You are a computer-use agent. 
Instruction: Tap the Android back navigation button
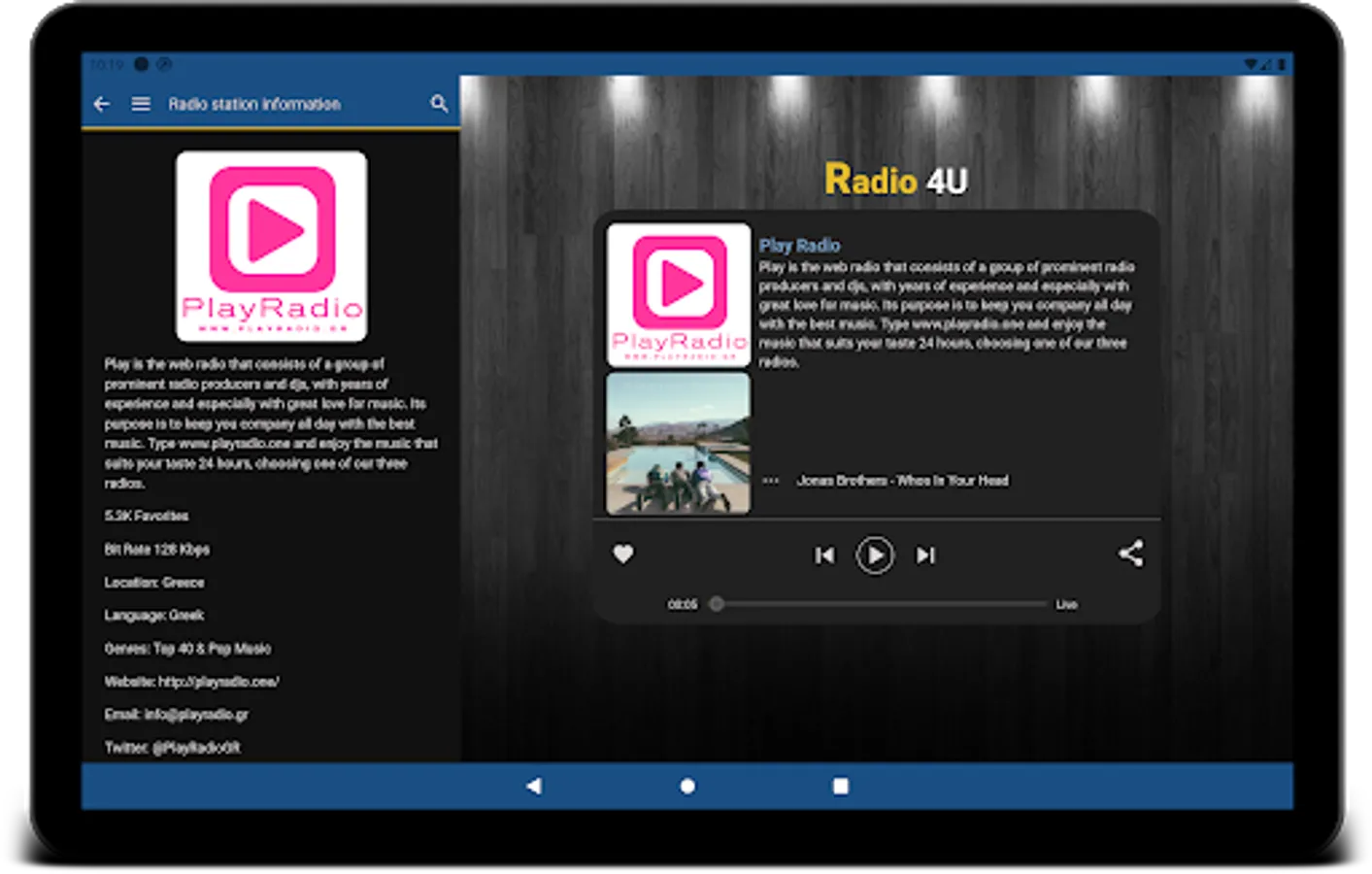tap(534, 786)
